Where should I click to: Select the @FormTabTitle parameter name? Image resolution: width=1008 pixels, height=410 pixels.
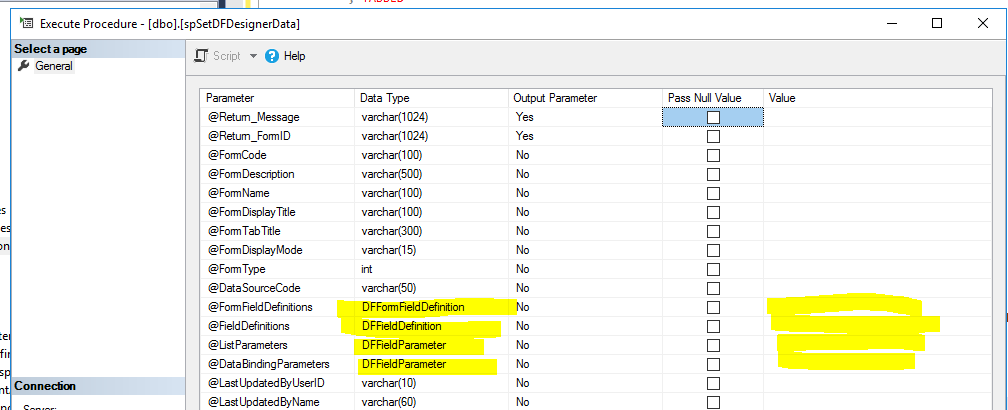pyautogui.click(x=244, y=231)
